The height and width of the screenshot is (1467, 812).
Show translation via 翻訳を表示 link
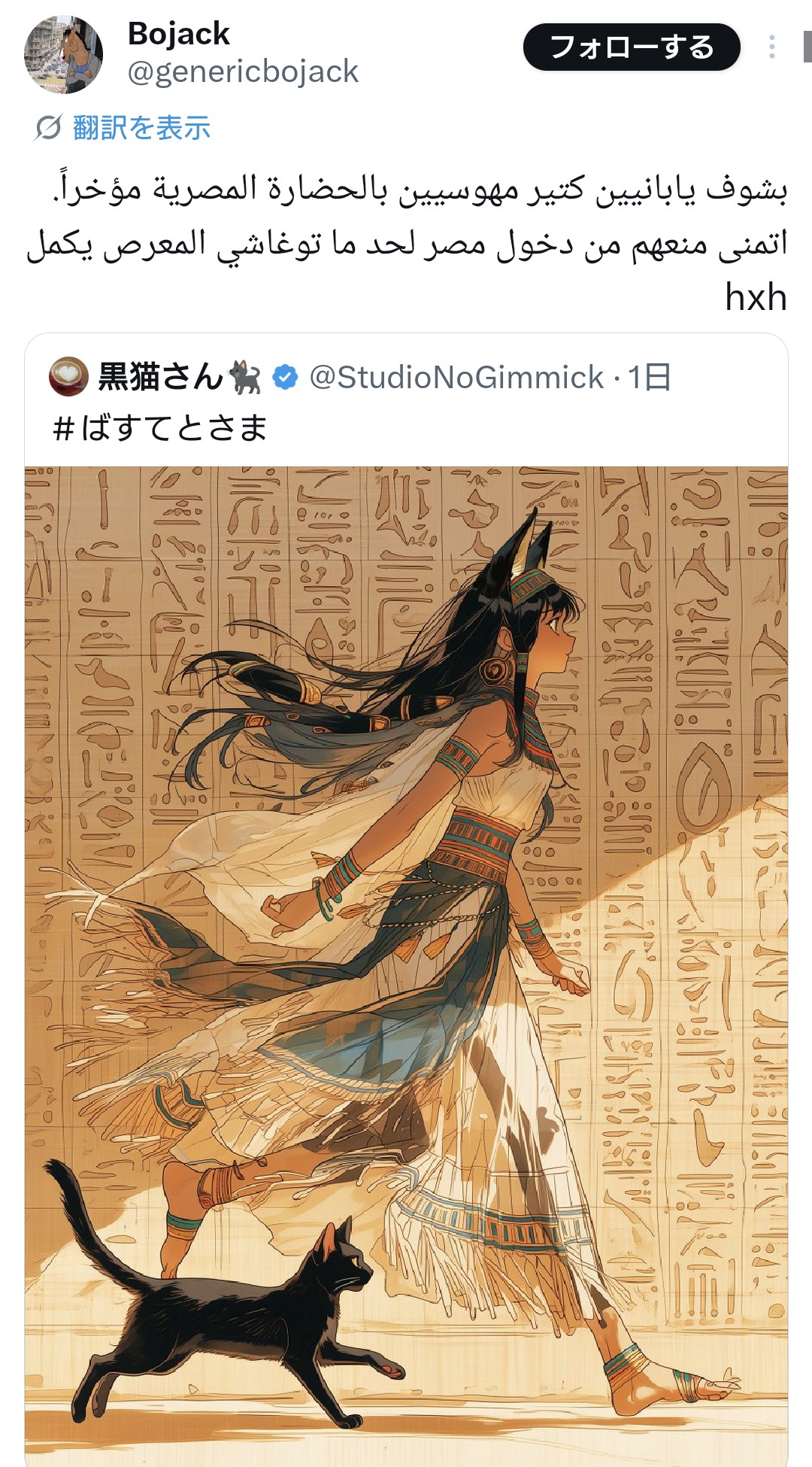click(141, 128)
